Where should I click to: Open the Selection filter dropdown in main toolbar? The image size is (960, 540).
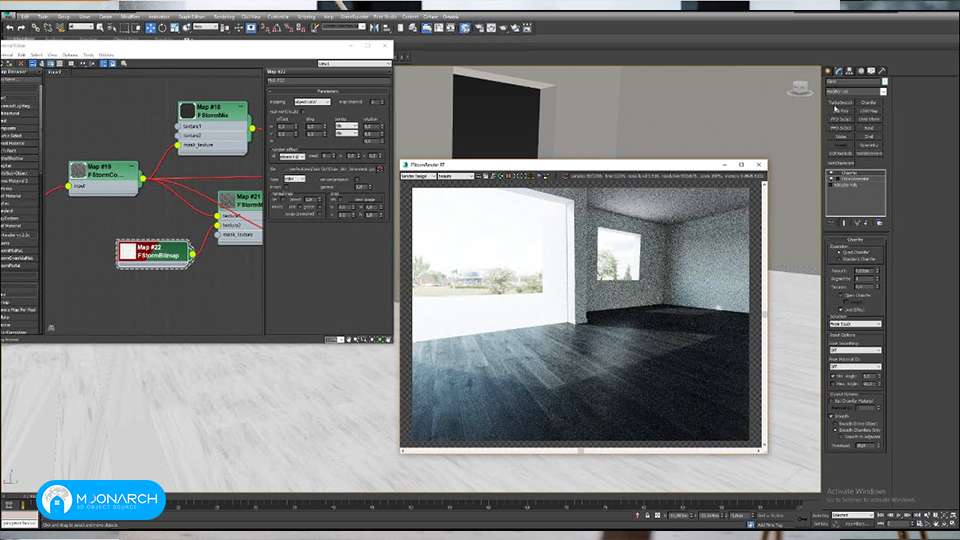[81, 27]
